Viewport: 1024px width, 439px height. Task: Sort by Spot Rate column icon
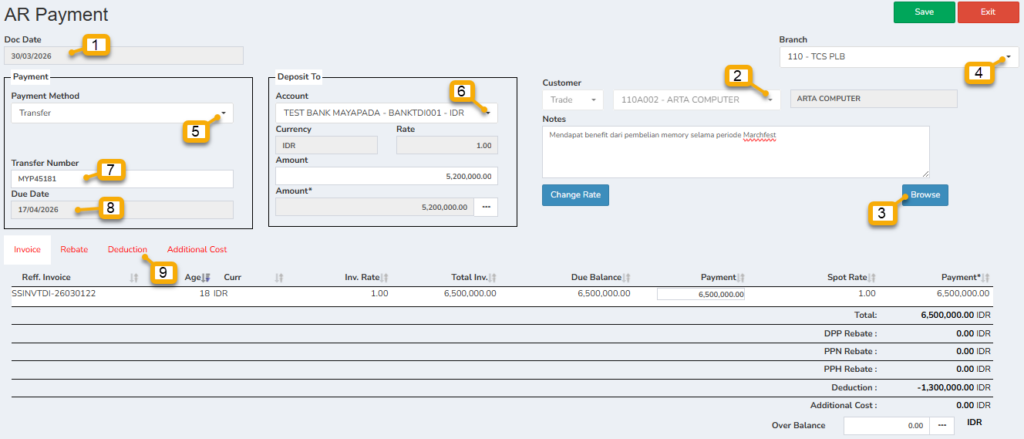tap(873, 277)
